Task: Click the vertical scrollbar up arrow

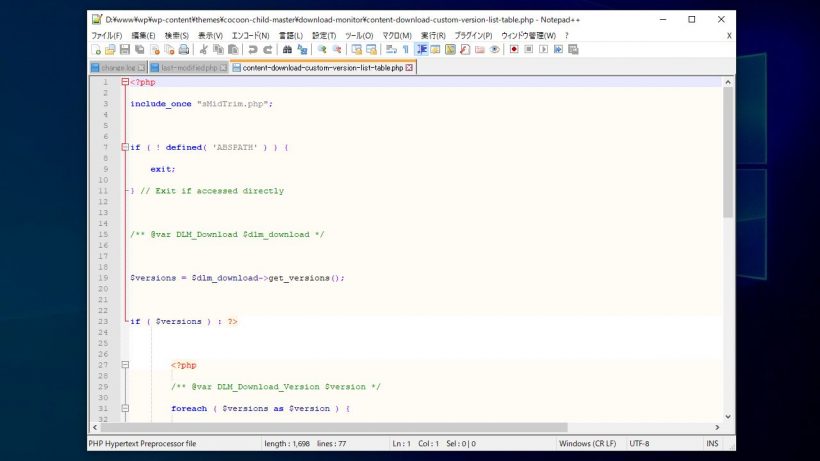Action: pos(728,83)
